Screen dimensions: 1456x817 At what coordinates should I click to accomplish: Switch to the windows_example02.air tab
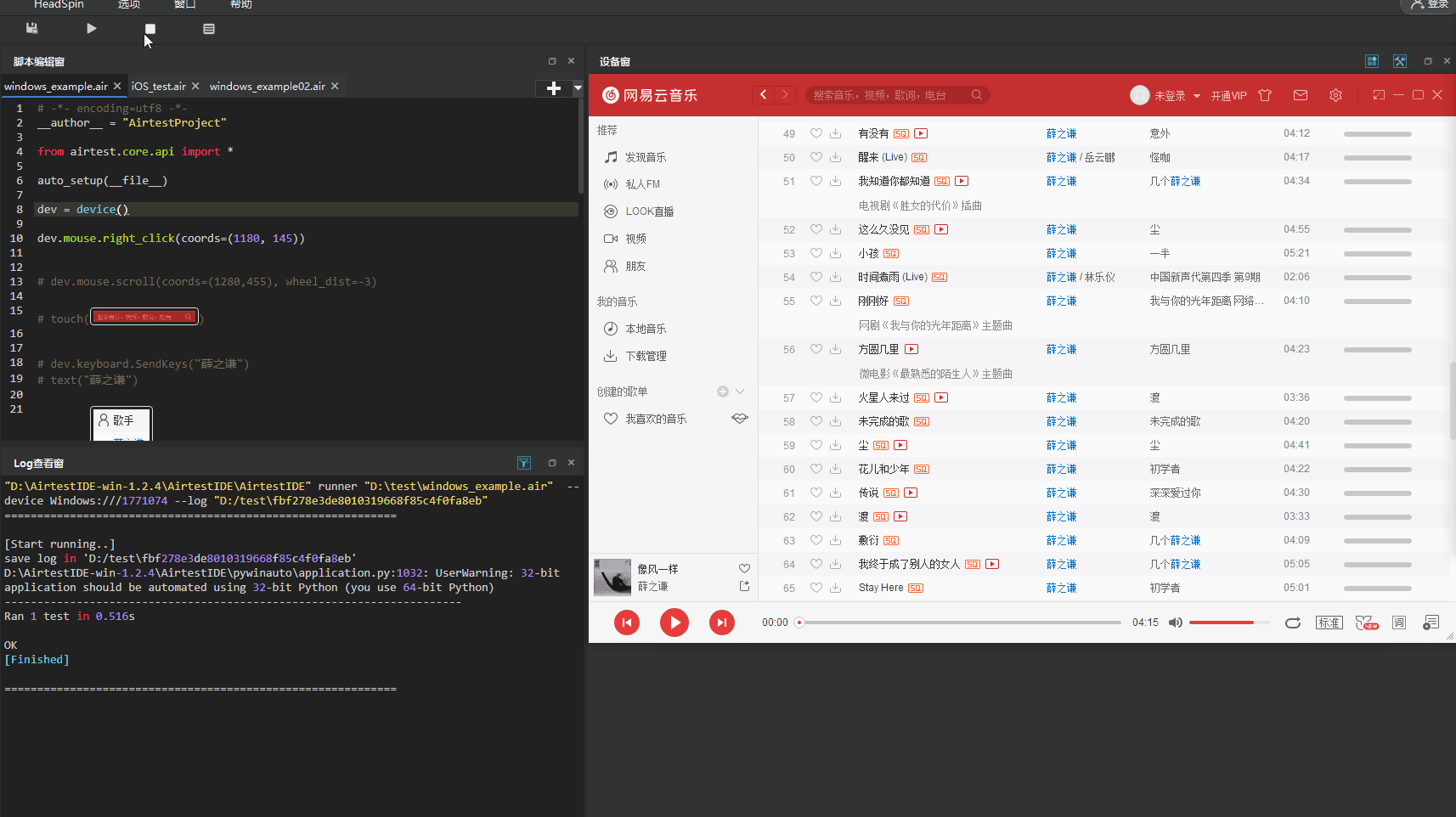tap(267, 87)
